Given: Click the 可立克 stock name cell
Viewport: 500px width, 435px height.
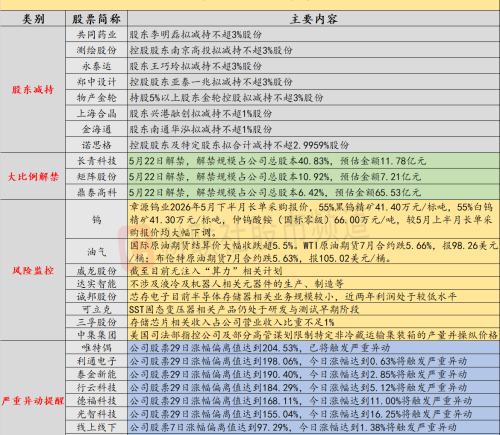Looking at the screenshot, I should (x=96, y=309).
